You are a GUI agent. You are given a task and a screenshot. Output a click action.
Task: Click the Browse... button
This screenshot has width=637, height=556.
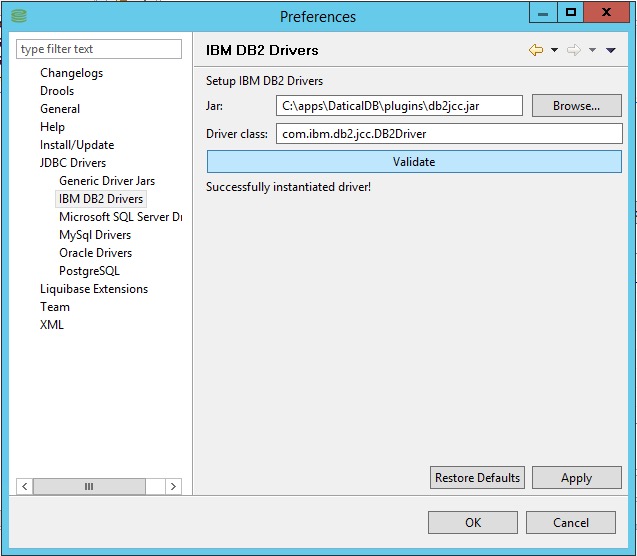(576, 106)
